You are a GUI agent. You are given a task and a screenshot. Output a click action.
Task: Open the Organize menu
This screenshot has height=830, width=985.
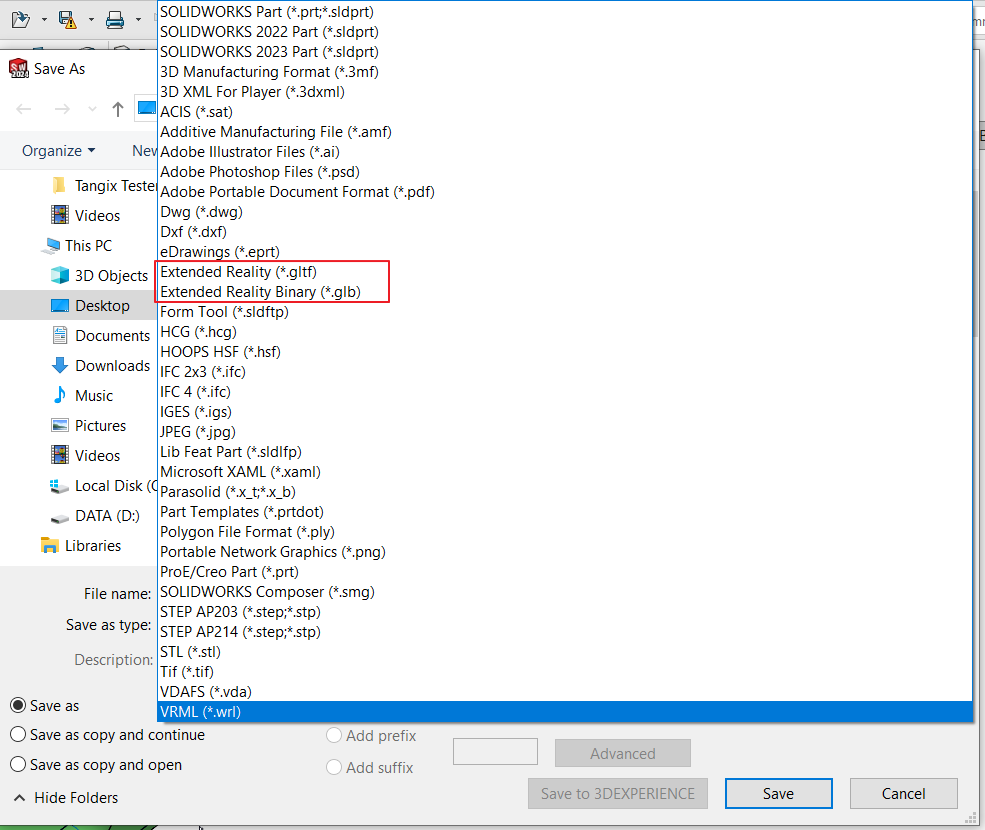[58, 151]
